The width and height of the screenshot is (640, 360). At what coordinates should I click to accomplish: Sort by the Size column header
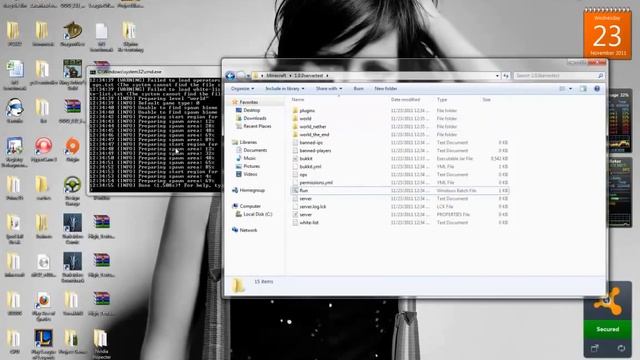pos(487,100)
